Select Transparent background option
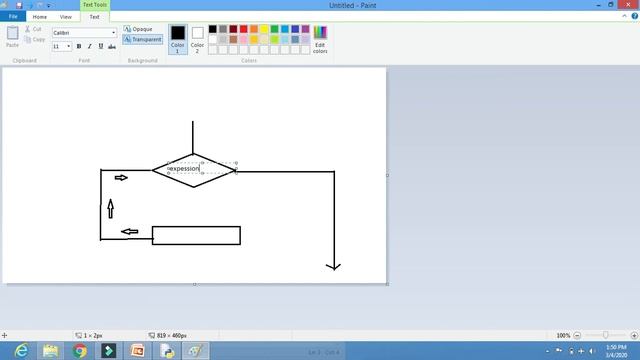 [x=142, y=40]
